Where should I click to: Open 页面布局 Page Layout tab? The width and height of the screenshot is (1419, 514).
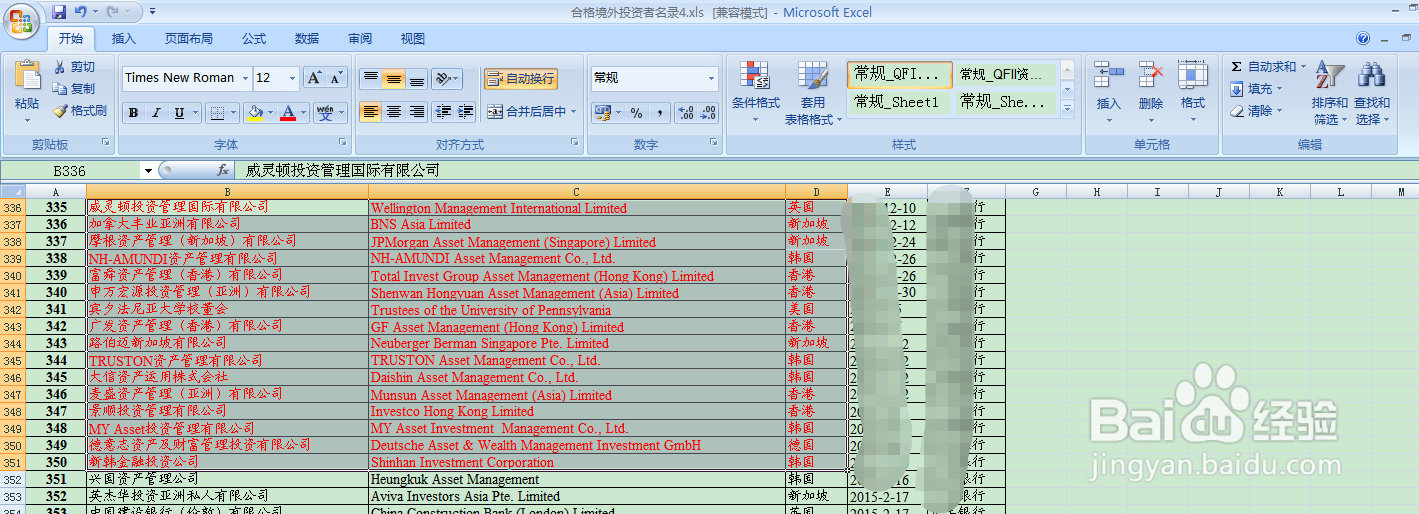(189, 39)
